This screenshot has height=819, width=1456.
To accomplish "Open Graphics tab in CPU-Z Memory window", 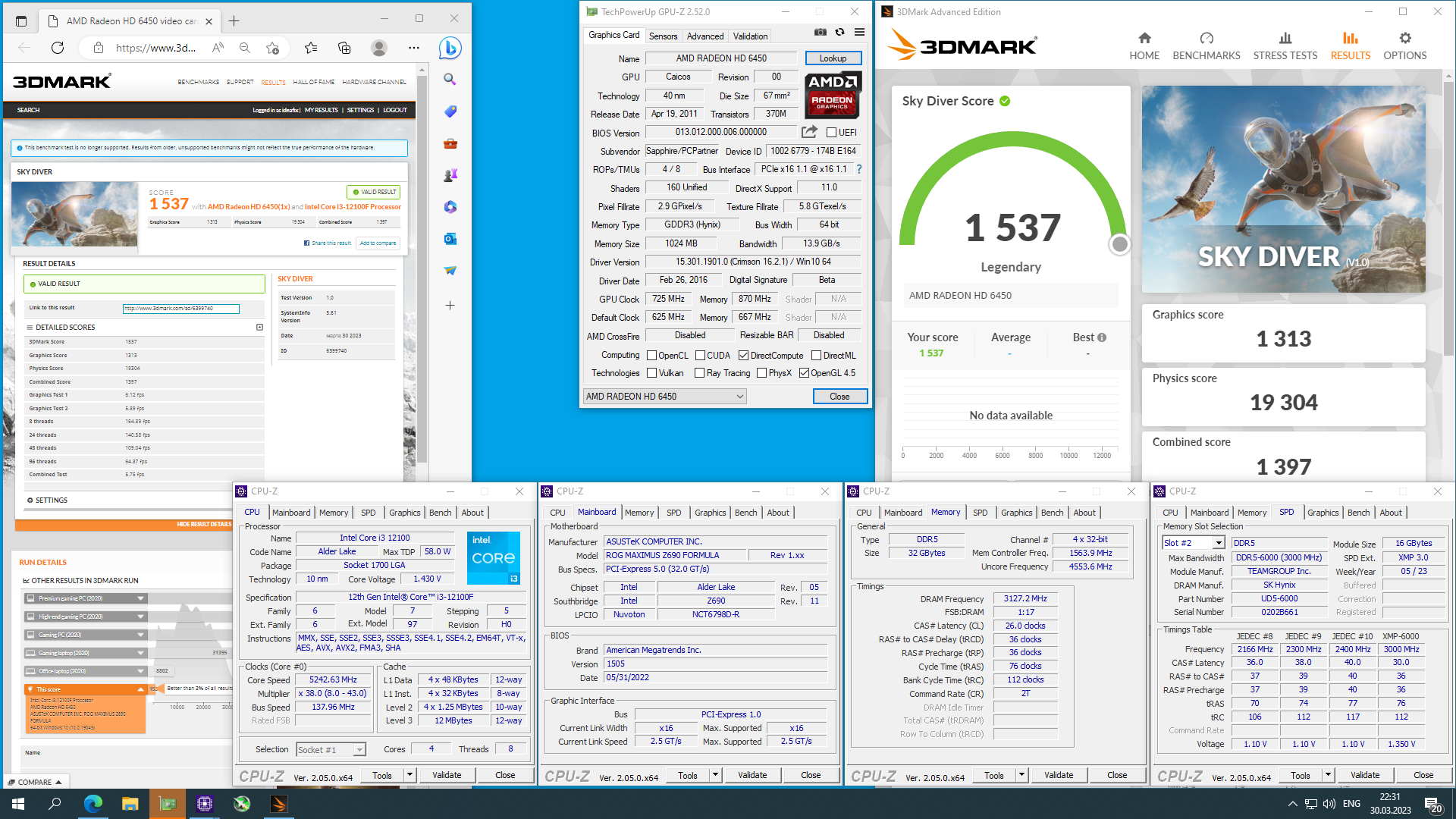I will point(1016,513).
